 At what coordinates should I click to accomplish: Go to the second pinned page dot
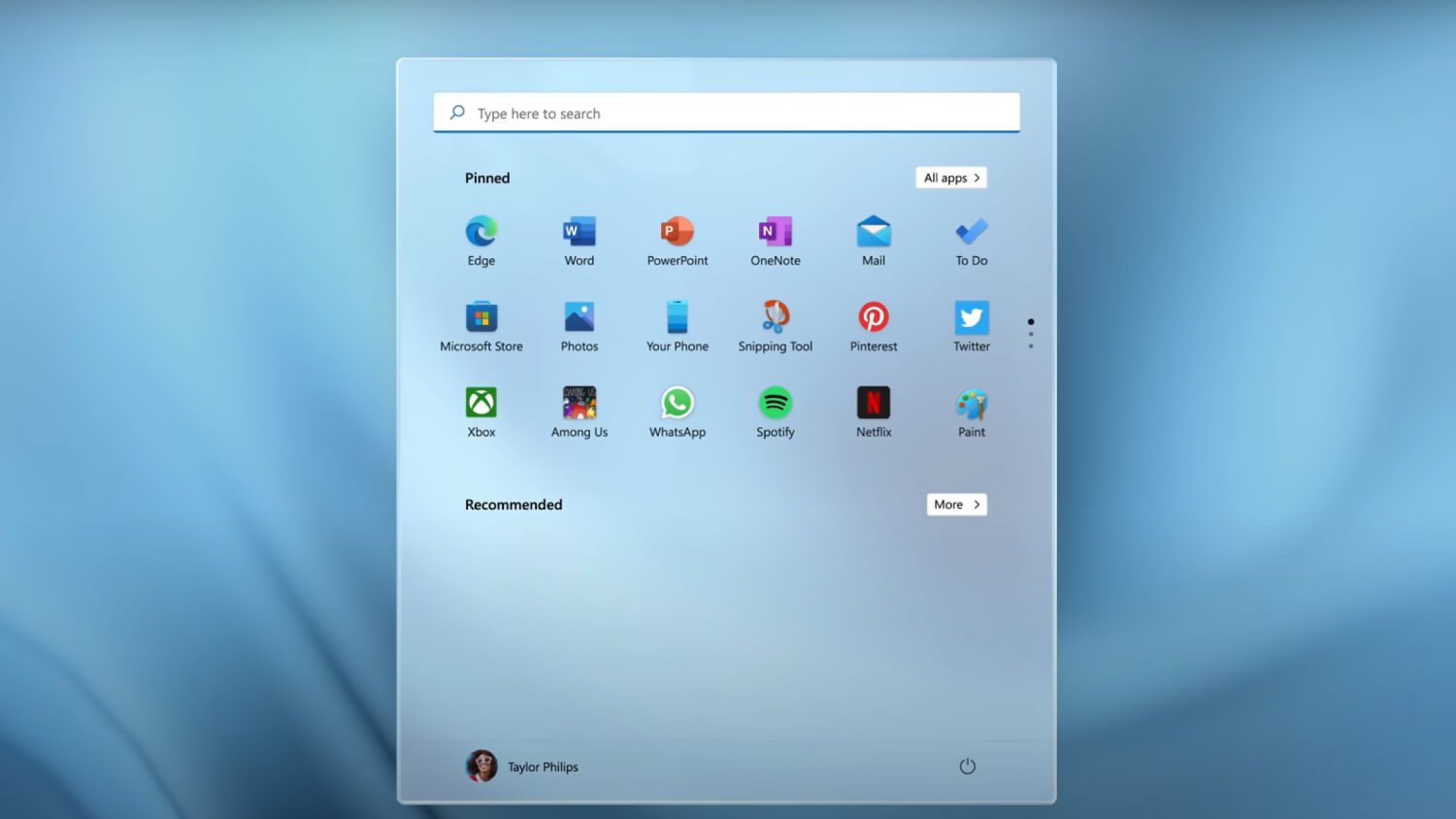point(1031,334)
